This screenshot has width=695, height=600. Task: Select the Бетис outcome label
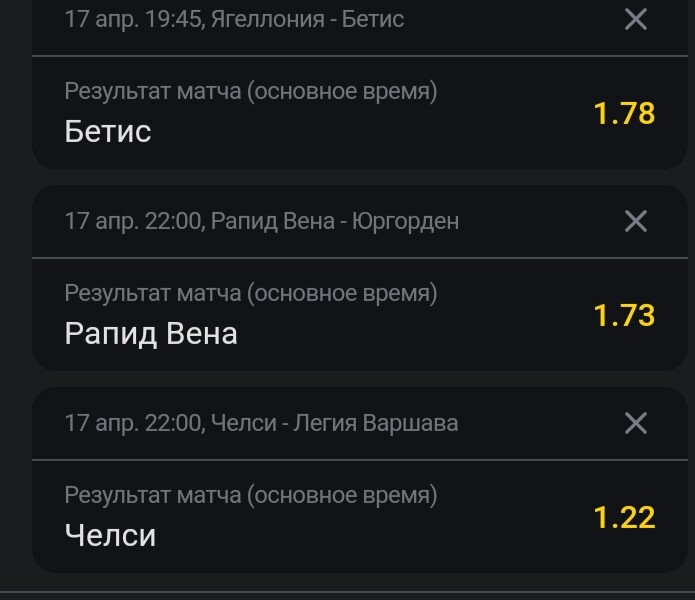coord(108,132)
